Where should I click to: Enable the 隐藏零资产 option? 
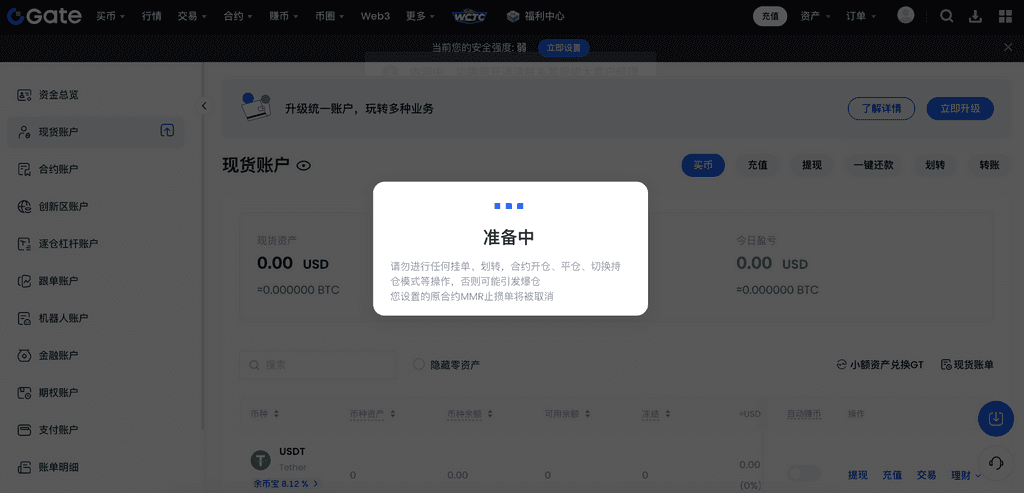[x=419, y=365]
